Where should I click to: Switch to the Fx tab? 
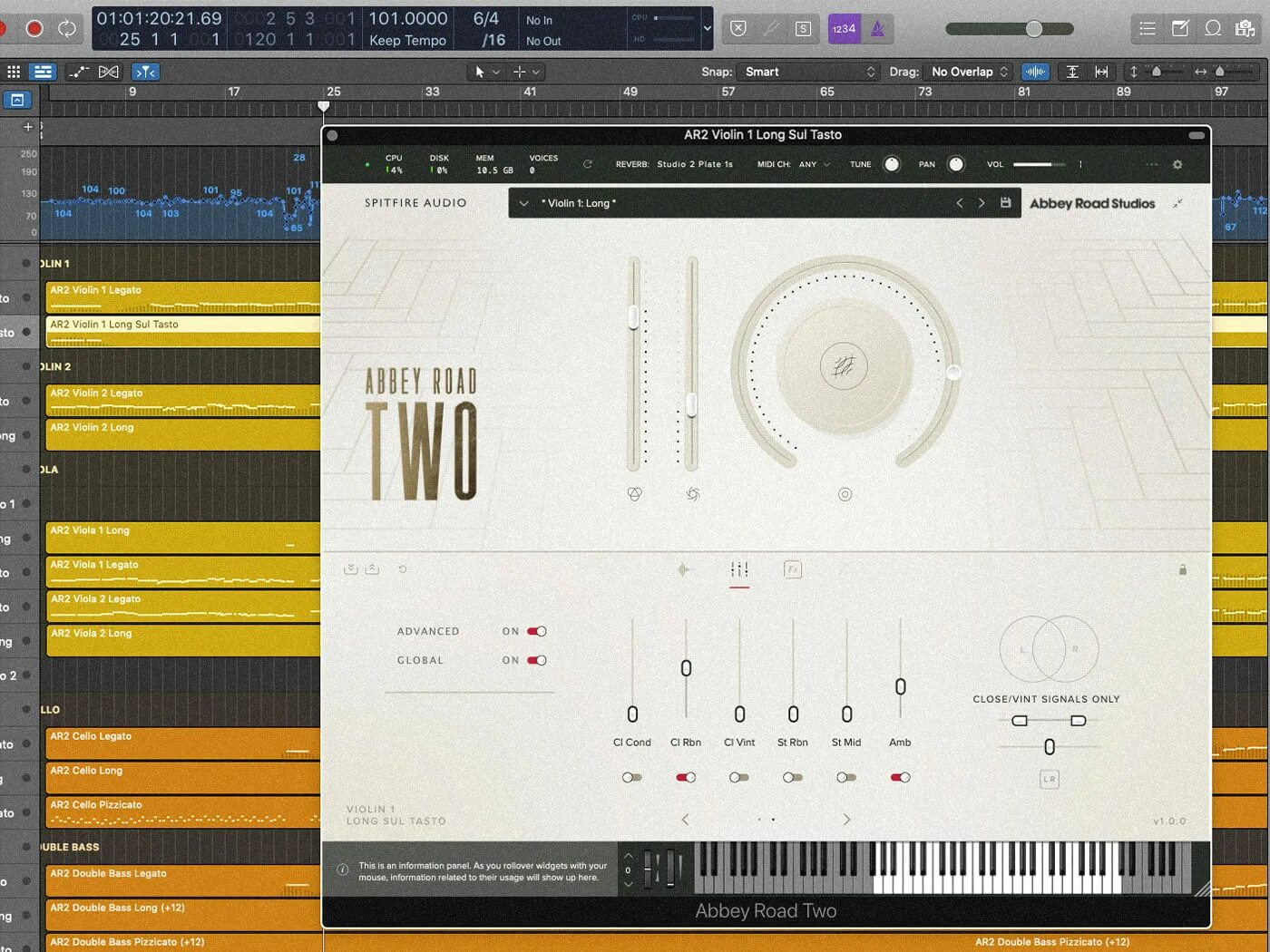tap(793, 569)
